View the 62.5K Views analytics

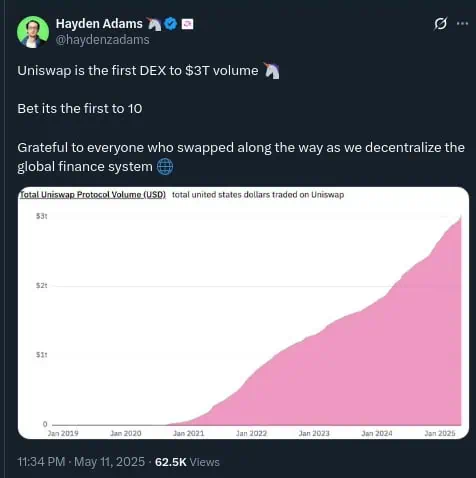187,462
